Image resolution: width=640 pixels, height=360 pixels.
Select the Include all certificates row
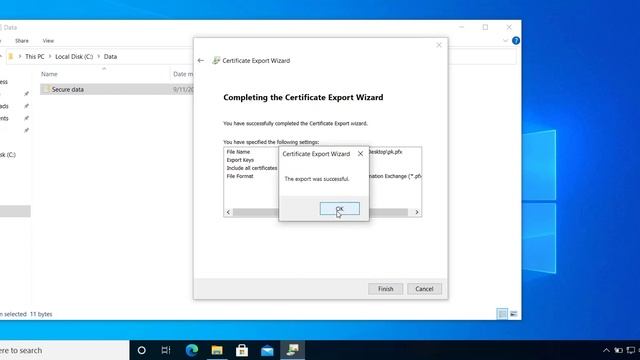(252, 168)
